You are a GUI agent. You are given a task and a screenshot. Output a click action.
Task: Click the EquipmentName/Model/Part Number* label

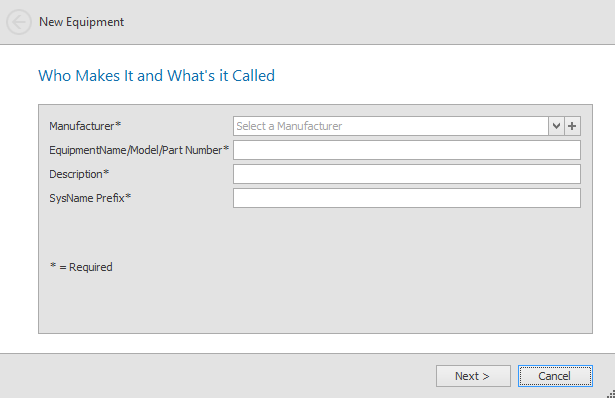point(139,150)
